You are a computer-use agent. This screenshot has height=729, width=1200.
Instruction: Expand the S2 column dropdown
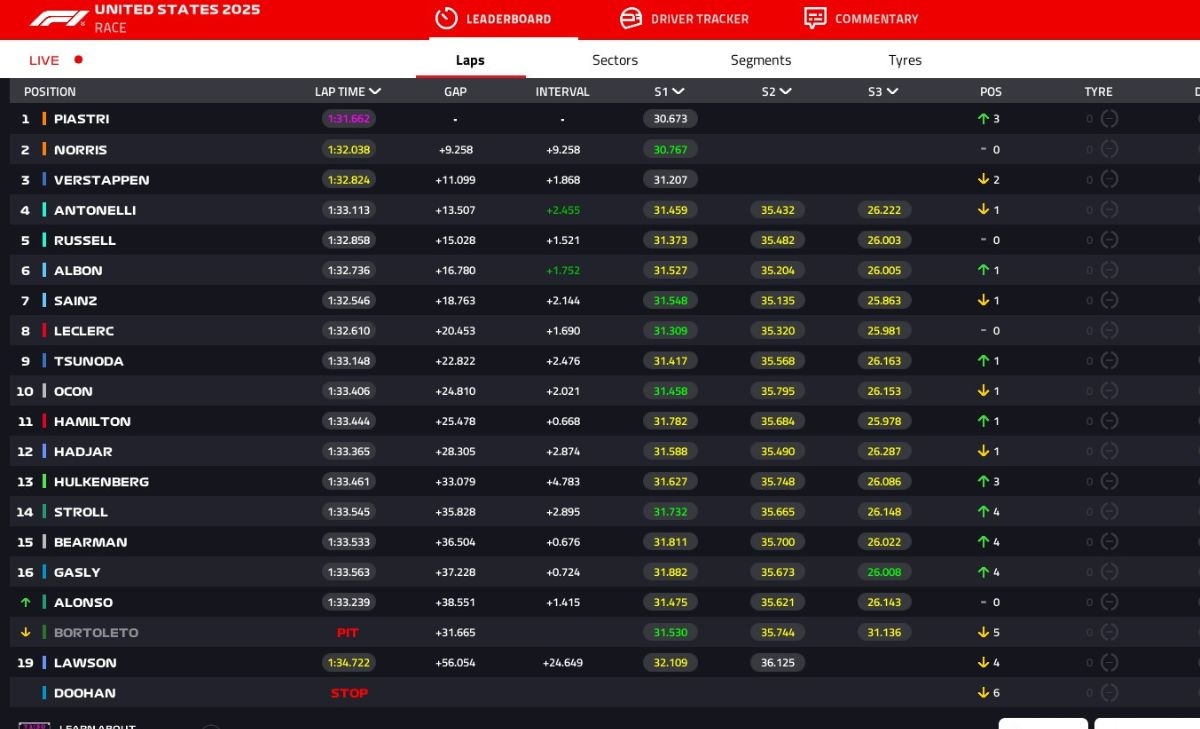point(785,91)
